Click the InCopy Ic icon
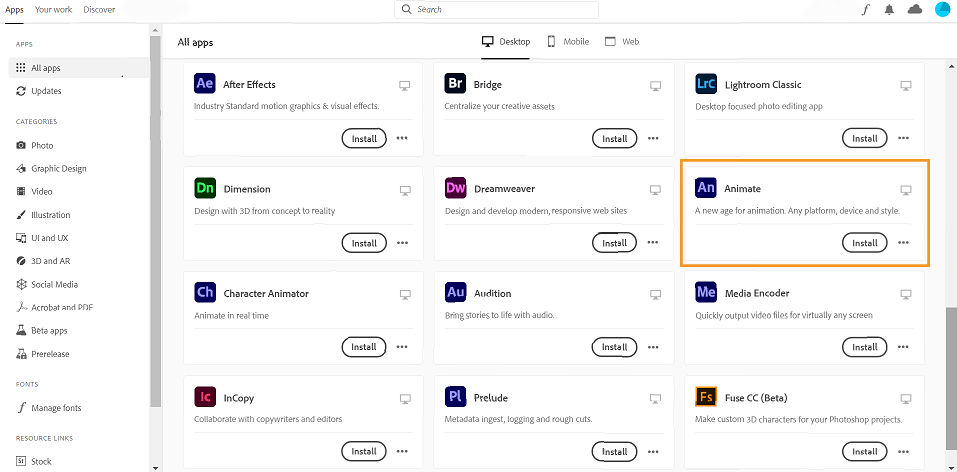 (204, 397)
